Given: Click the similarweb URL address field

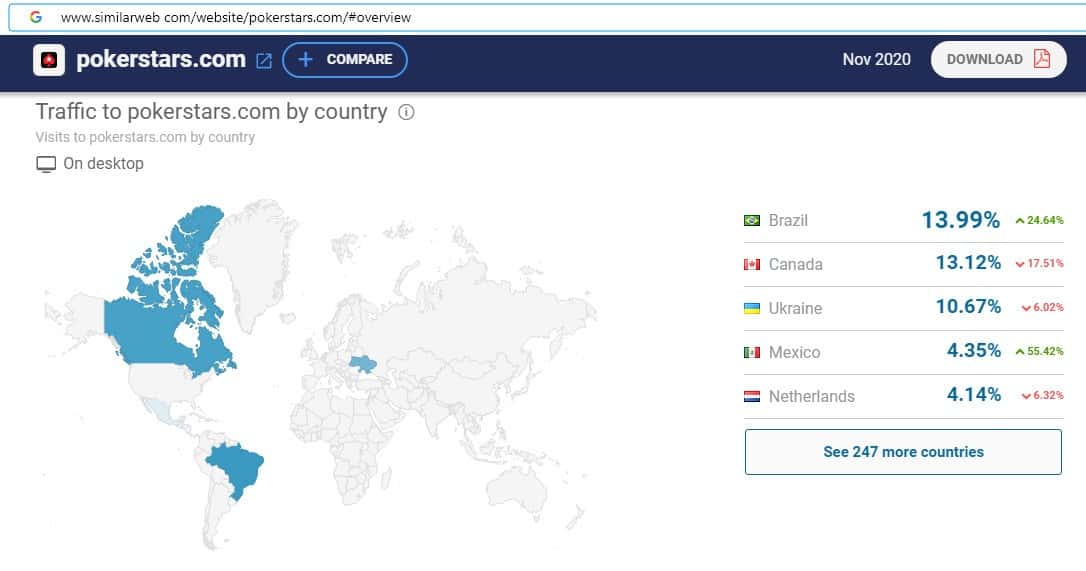Looking at the screenshot, I should coord(547,17).
